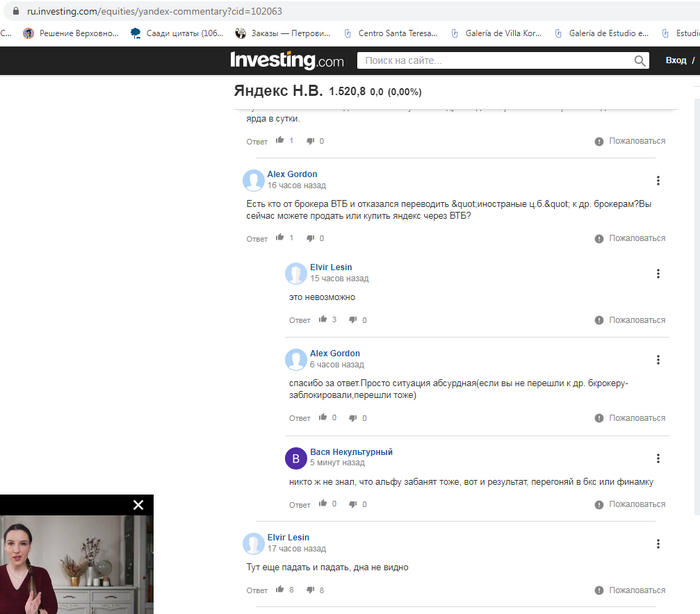Dislike Alex Gordon's 6-hours-ago reply

(353, 418)
